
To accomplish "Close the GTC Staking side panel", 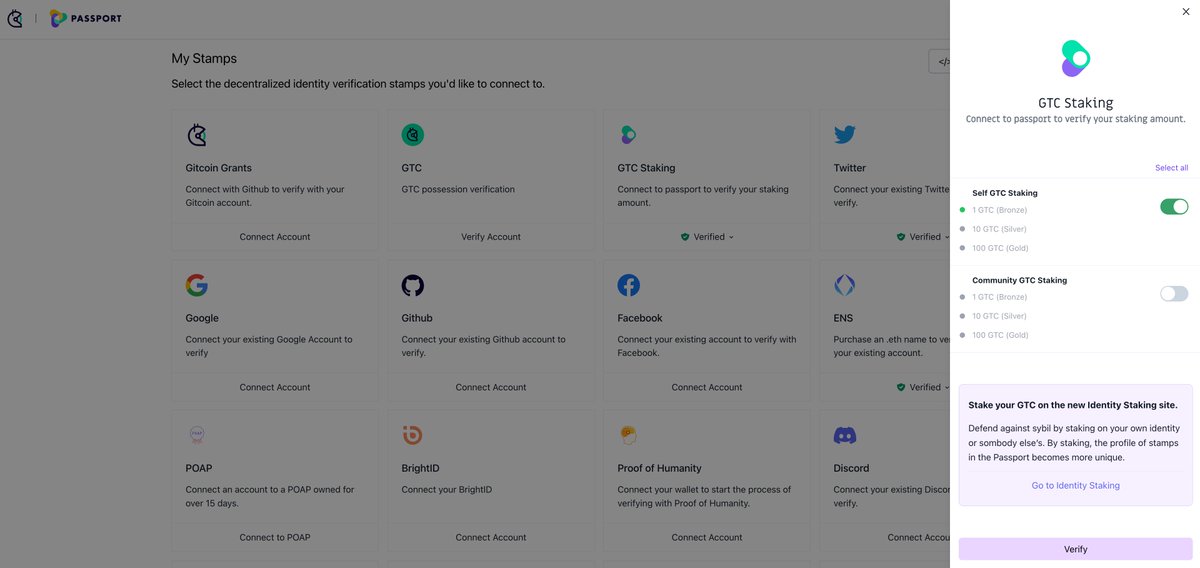I will (x=1186, y=12).
